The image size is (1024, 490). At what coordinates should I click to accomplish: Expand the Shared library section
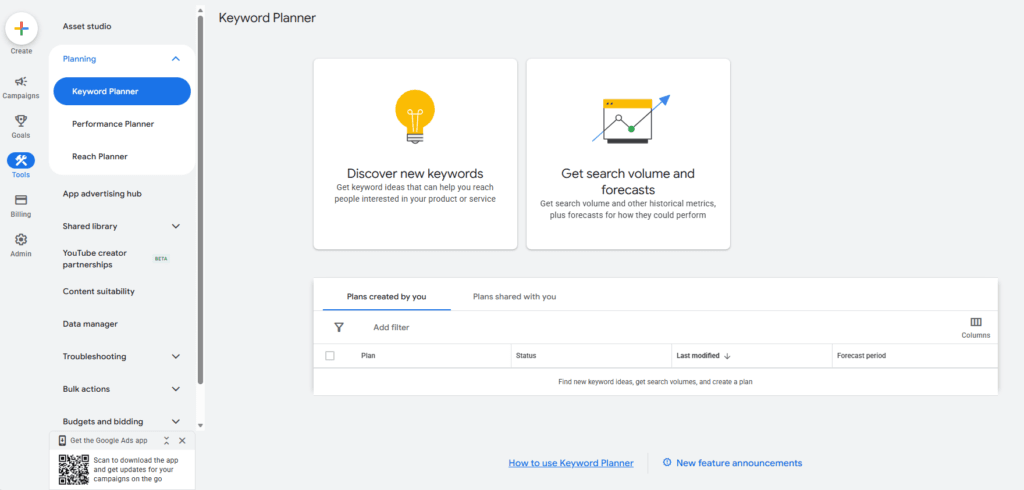pyautogui.click(x=175, y=226)
